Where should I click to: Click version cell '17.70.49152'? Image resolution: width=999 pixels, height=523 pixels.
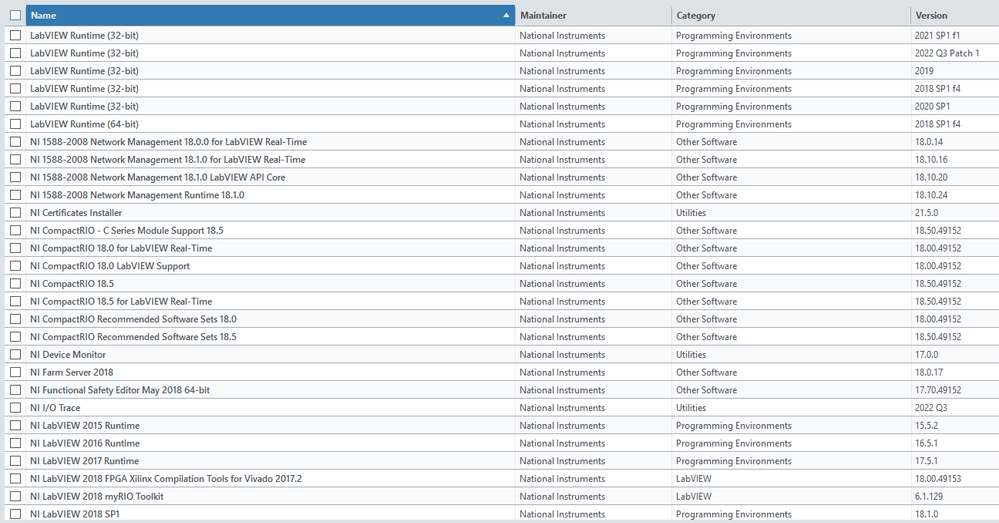coord(938,390)
